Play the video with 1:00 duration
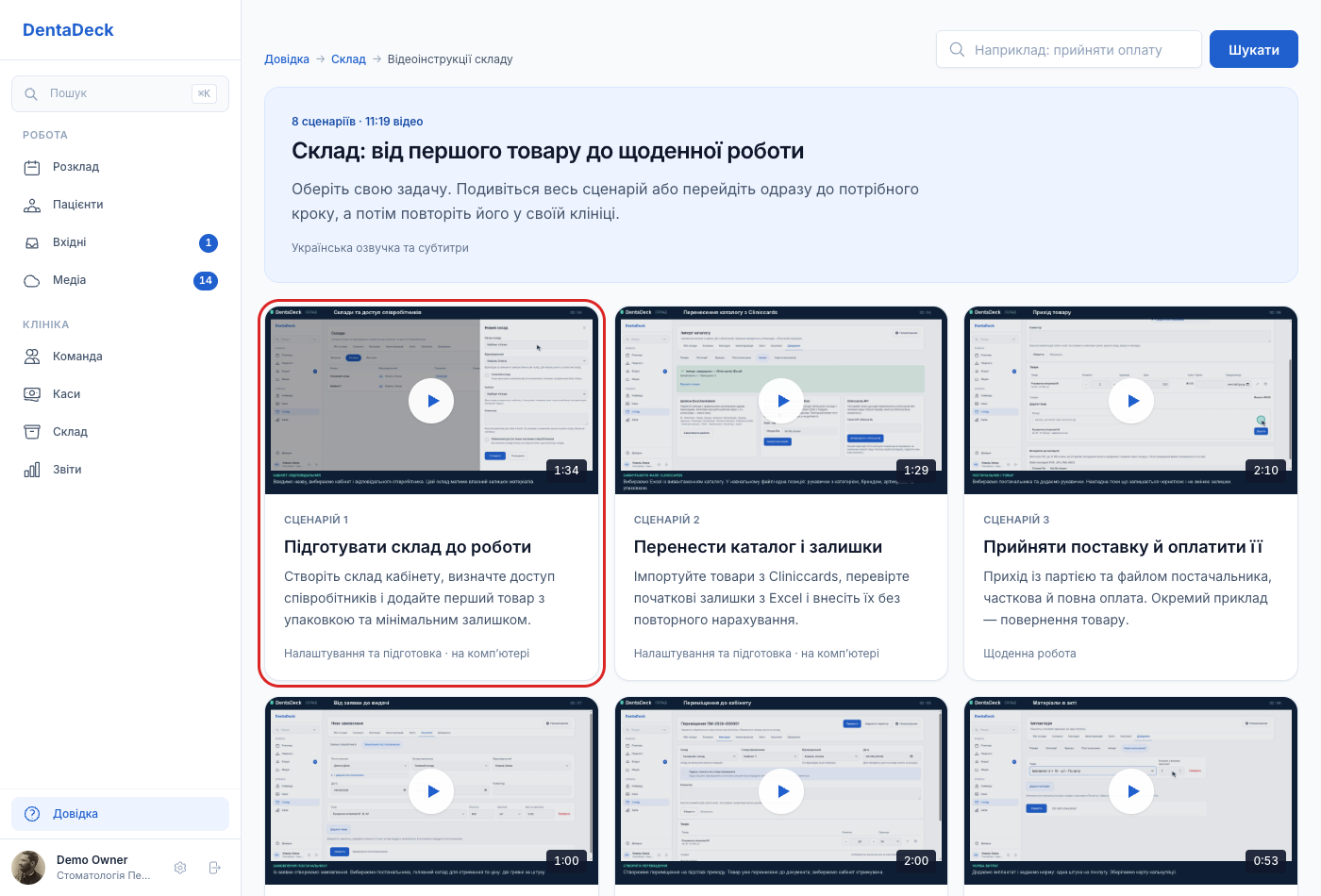This screenshot has width=1321, height=896. click(x=431, y=791)
